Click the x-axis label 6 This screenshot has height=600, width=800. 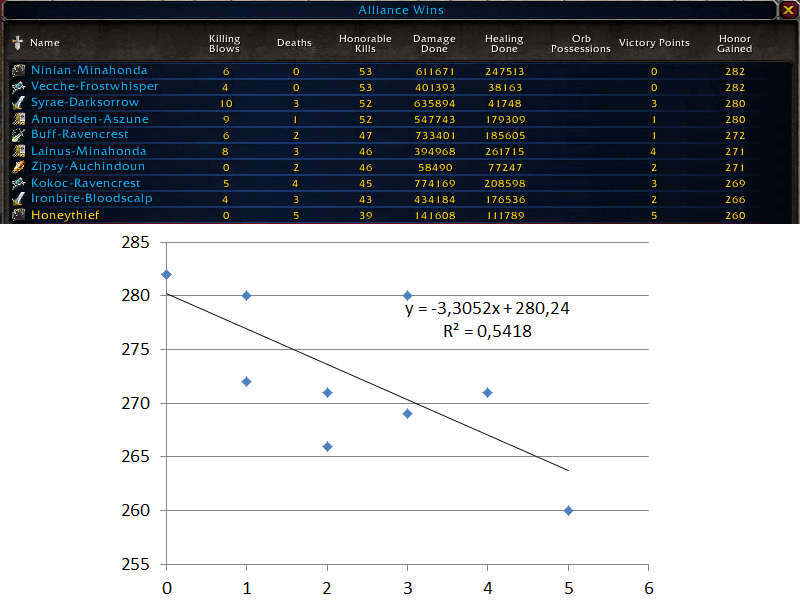pyautogui.click(x=648, y=588)
